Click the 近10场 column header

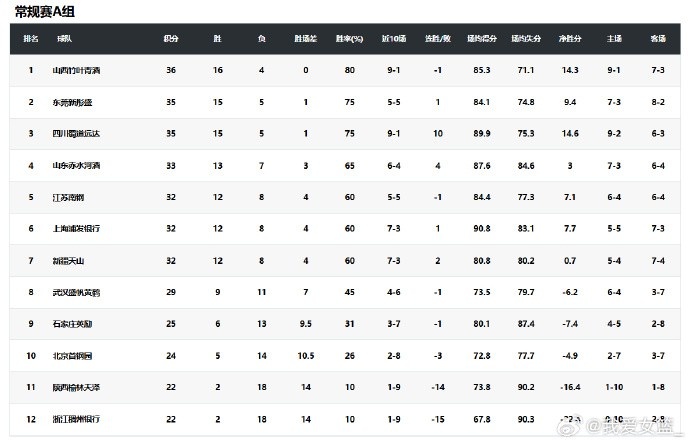[x=393, y=38]
